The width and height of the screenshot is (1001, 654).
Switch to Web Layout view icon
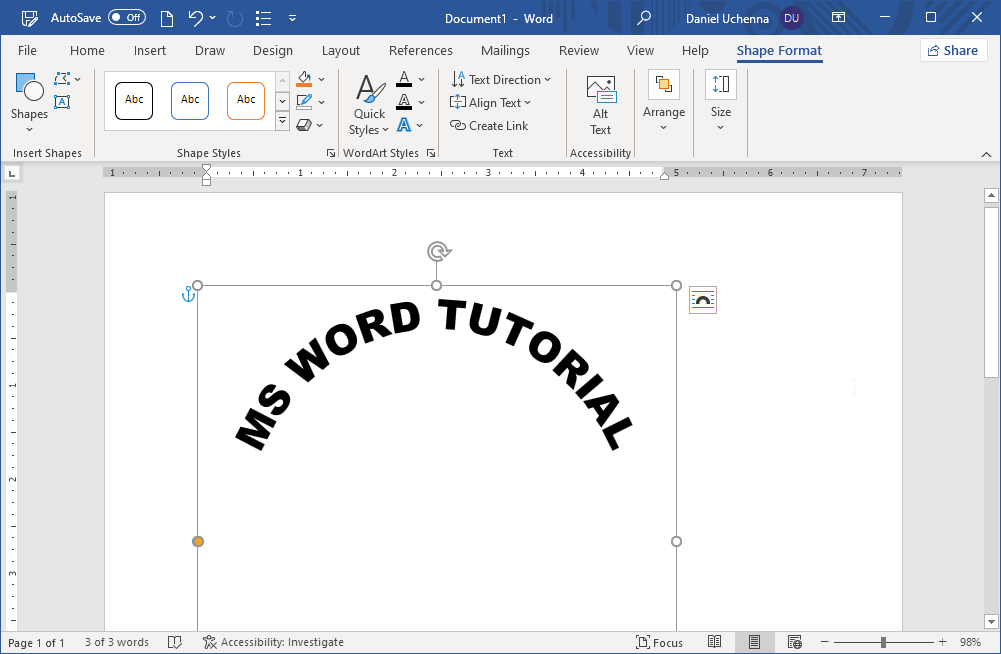pos(794,642)
